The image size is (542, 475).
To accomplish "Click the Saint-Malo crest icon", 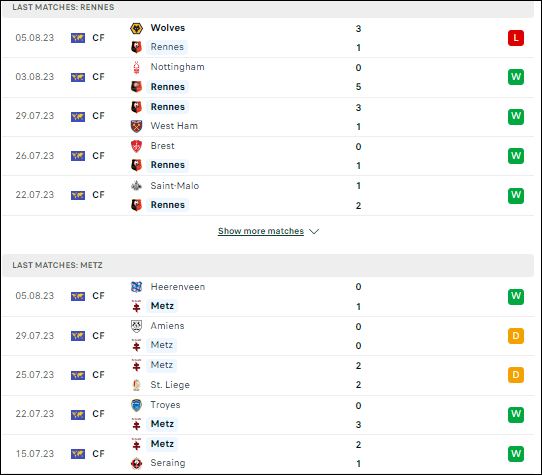I will tap(136, 186).
